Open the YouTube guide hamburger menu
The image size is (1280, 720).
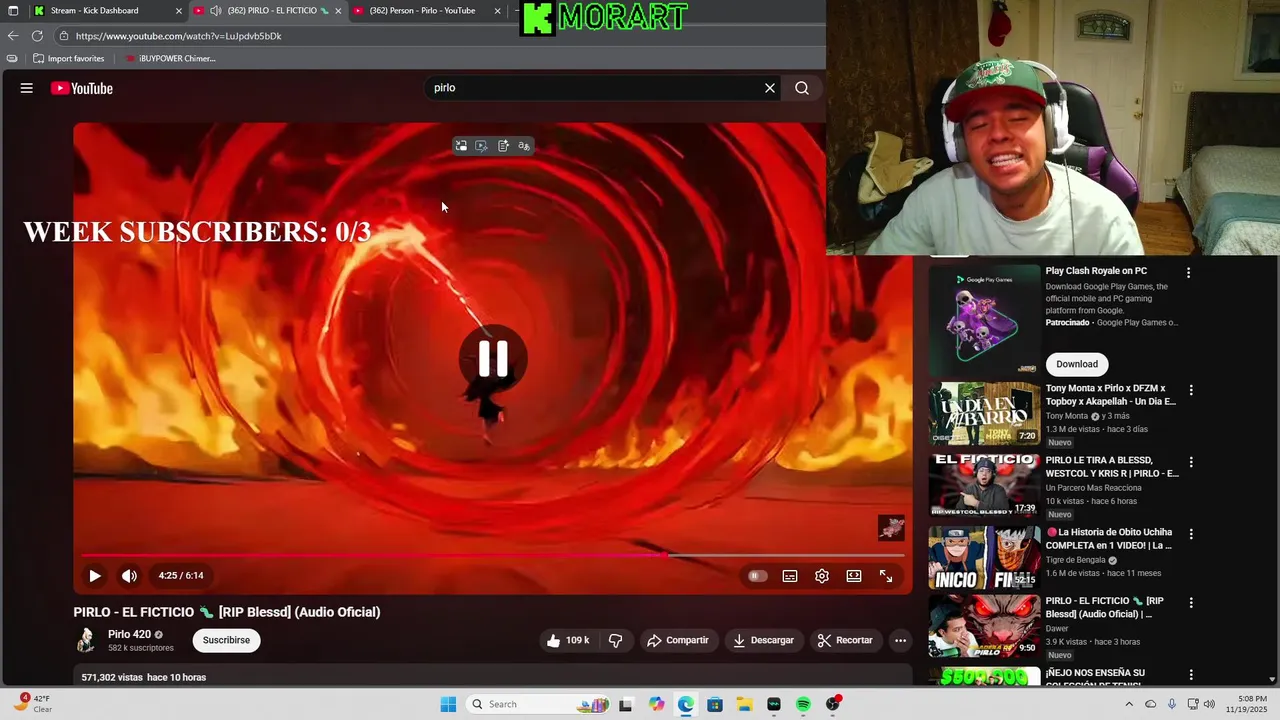coord(27,88)
